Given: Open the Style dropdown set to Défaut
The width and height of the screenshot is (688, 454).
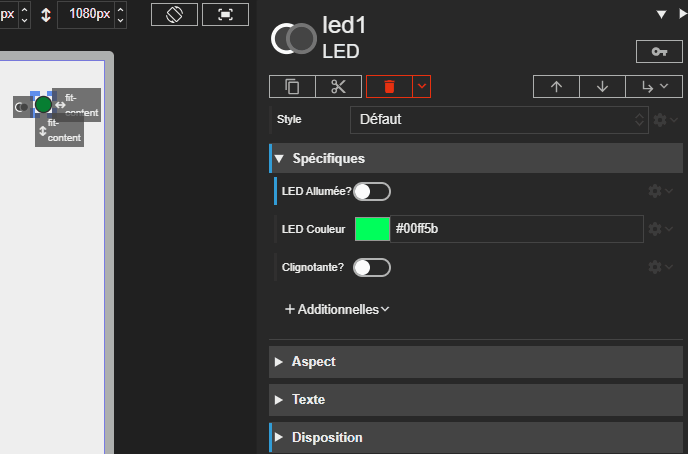Looking at the screenshot, I should click(x=499, y=119).
